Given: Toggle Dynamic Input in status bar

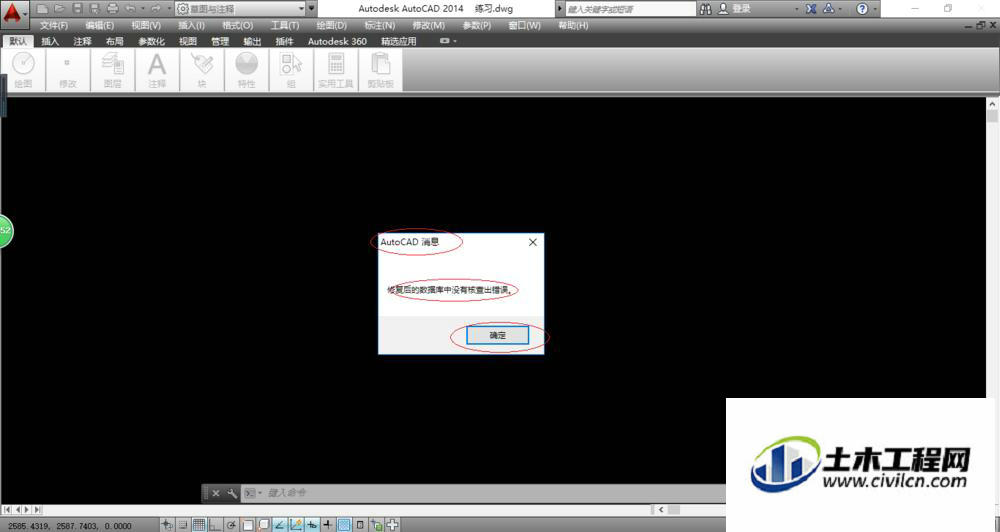Looking at the screenshot, I should tap(312, 525).
